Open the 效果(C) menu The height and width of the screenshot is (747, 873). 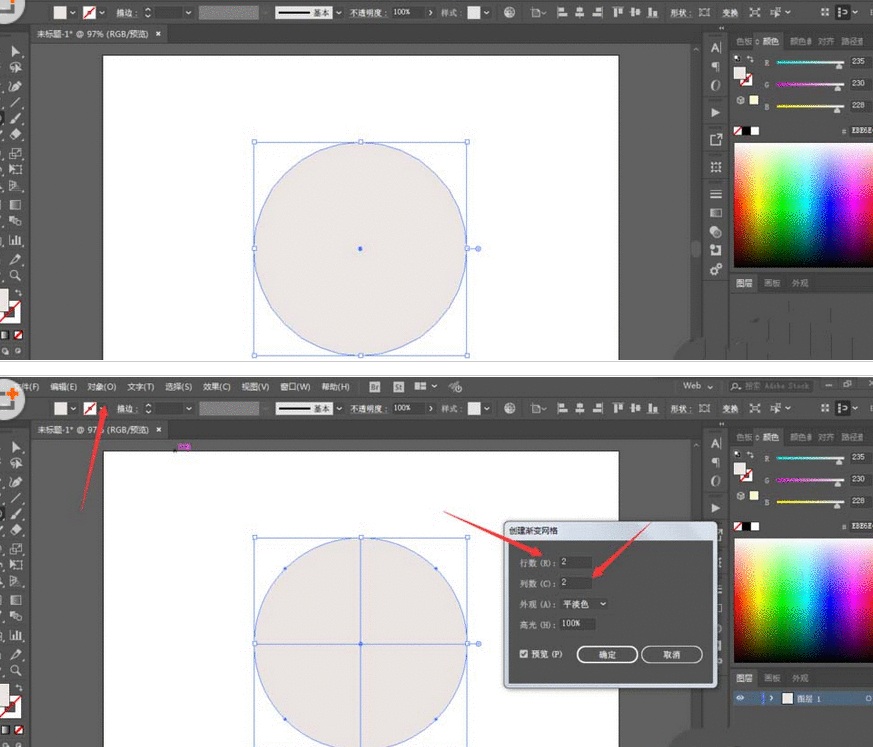click(217, 387)
